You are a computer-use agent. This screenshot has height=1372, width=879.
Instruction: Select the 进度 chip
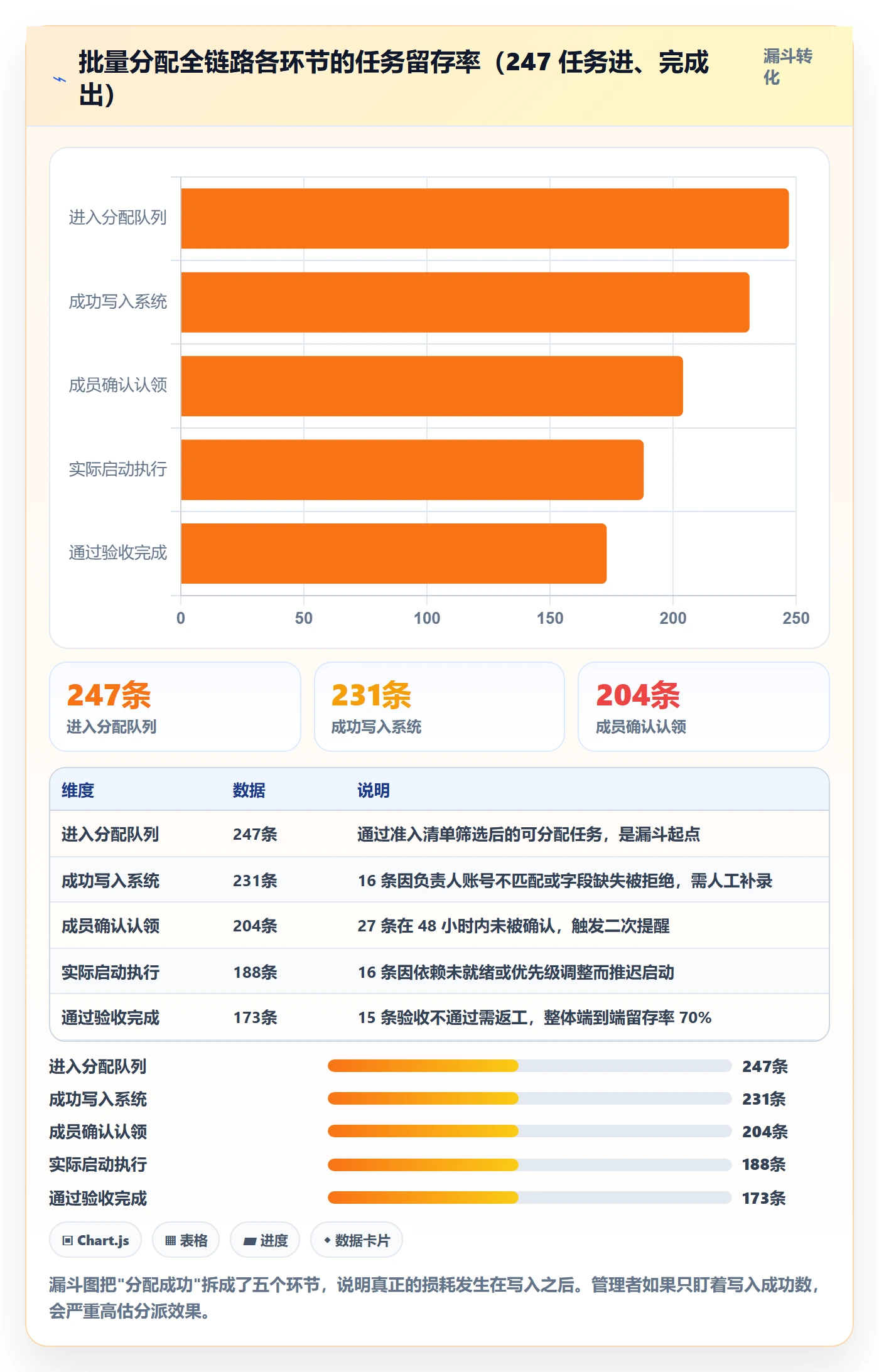(265, 1240)
